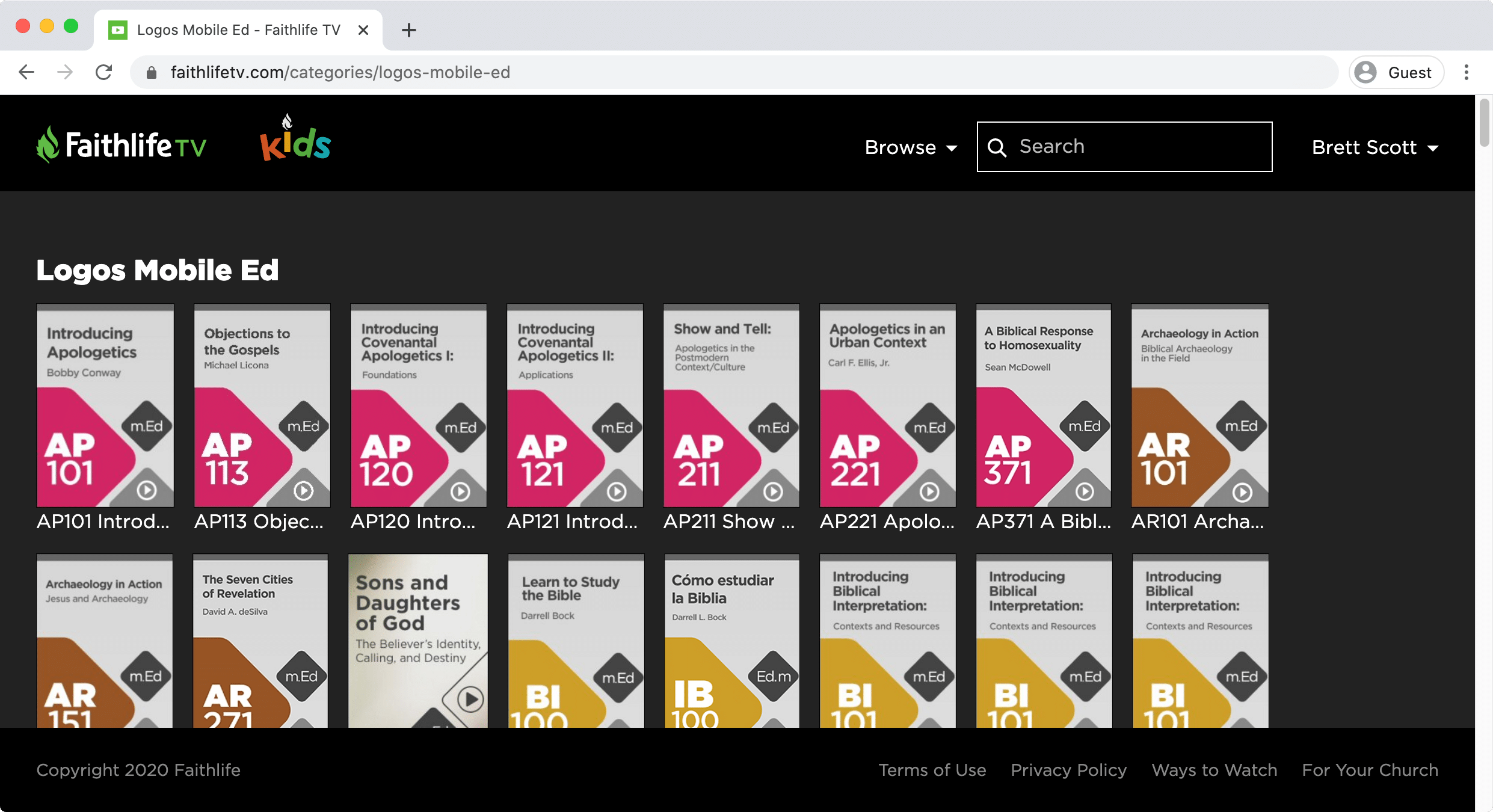This screenshot has height=812, width=1493.
Task: Click play icon on AP221 cover
Action: tap(930, 492)
